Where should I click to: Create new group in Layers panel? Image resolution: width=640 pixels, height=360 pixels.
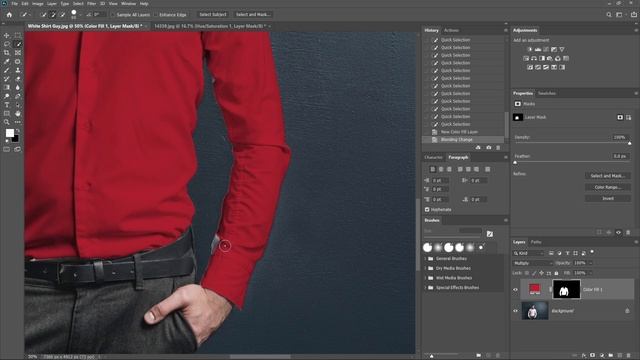point(611,356)
